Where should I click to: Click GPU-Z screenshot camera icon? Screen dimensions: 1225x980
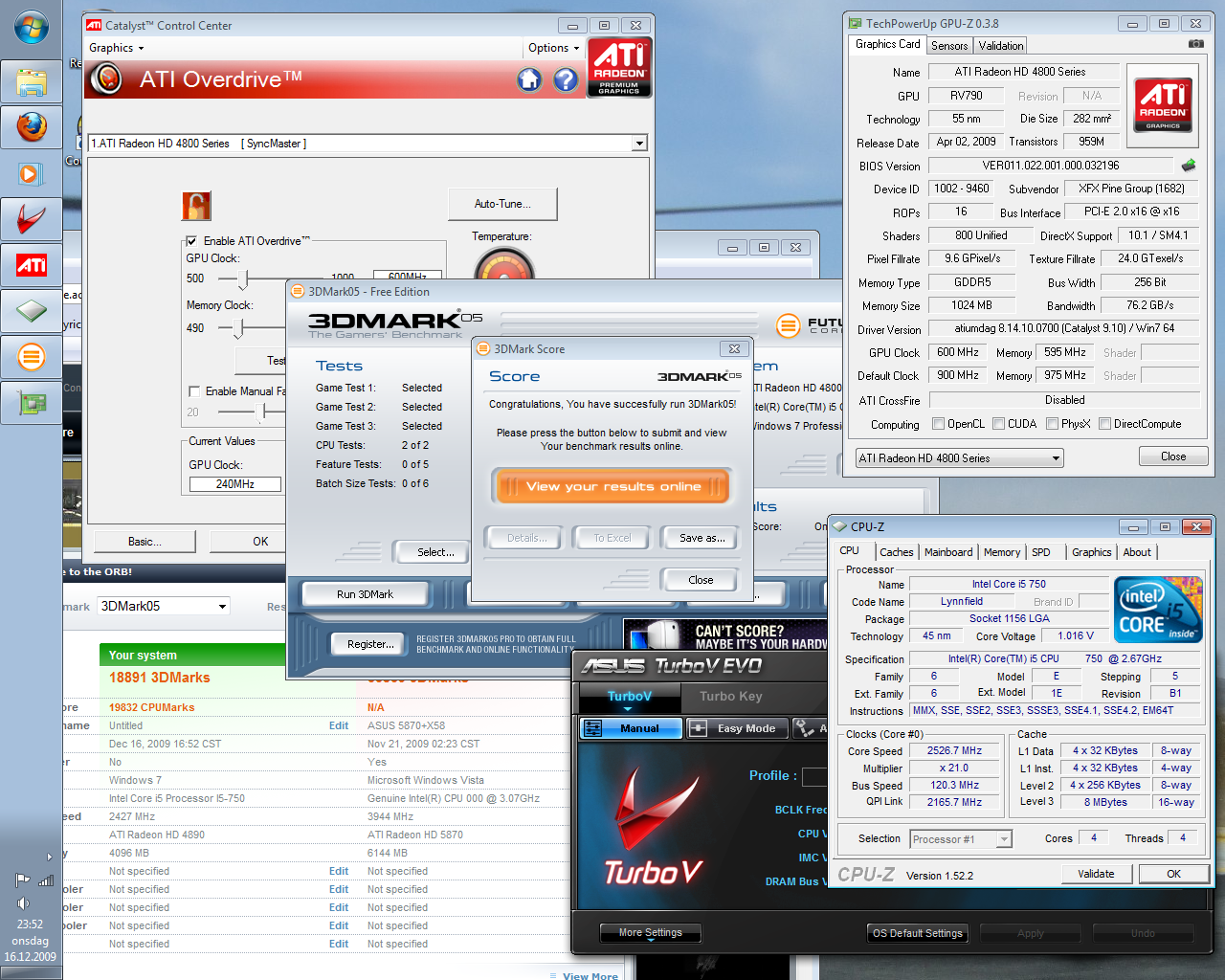pos(1196,44)
